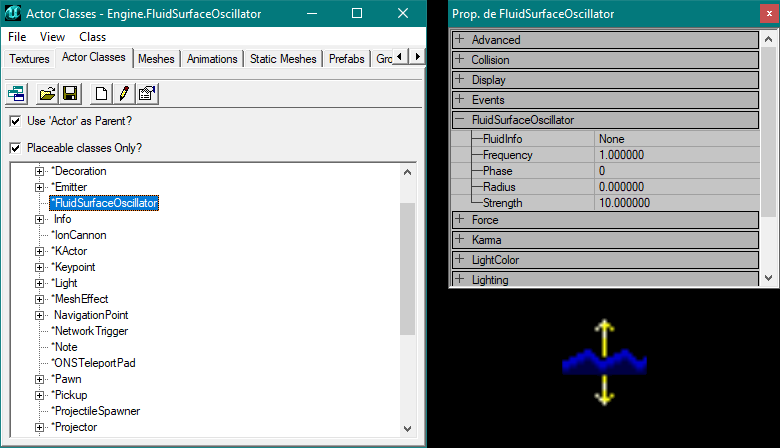Select the Actor Classes tab
Viewport: 780px width, 448px height.
click(x=94, y=57)
